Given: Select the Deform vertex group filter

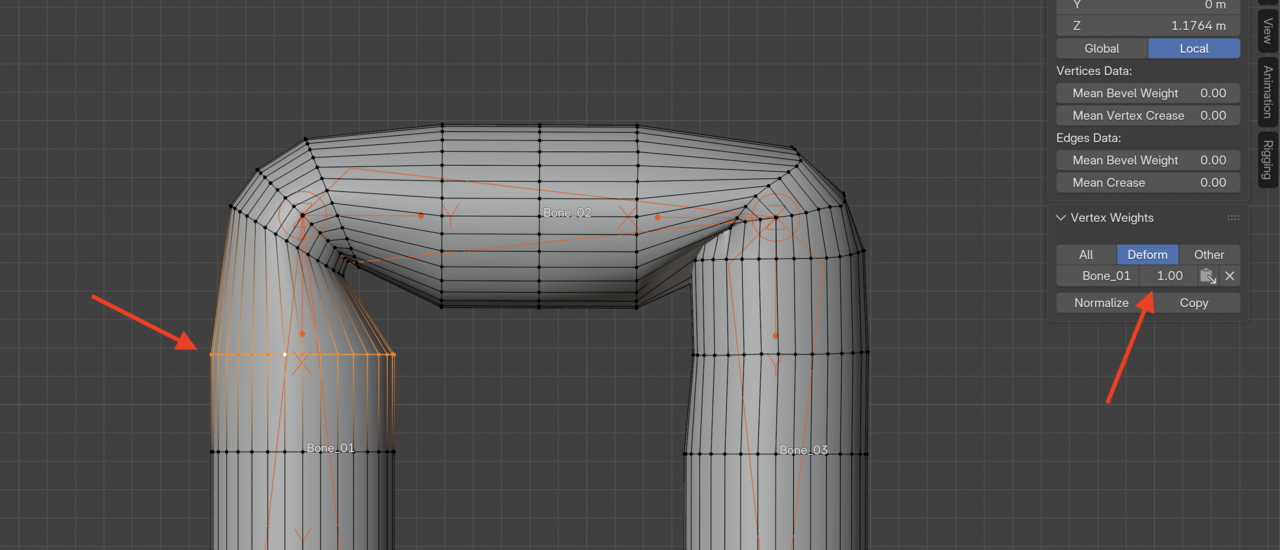Looking at the screenshot, I should tap(1147, 254).
